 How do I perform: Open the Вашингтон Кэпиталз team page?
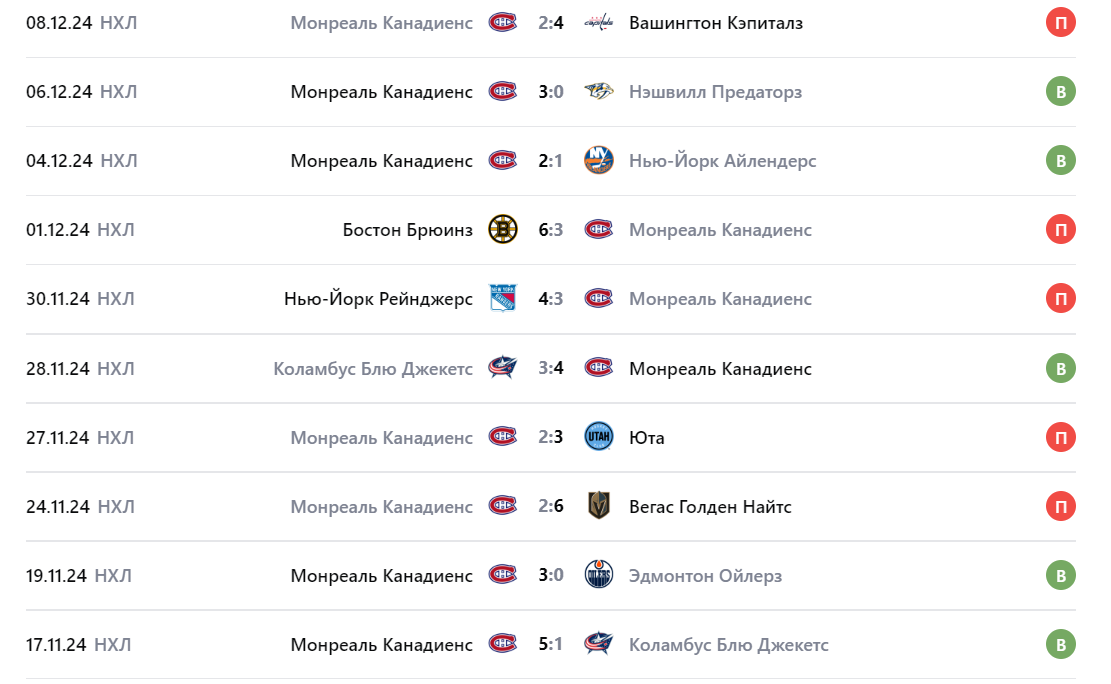716,22
